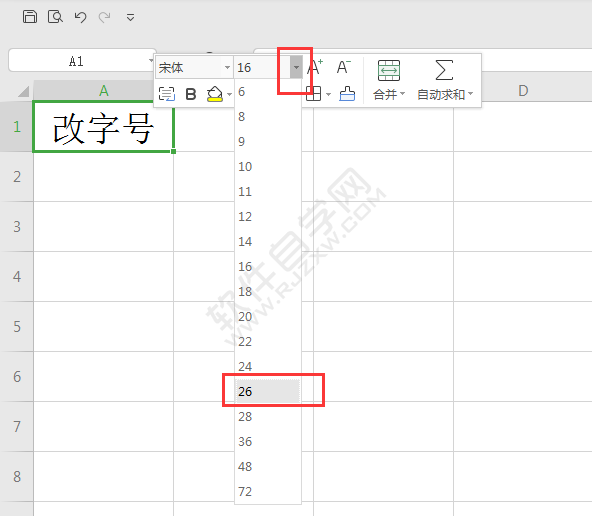Viewport: 592px width, 516px height.
Task: Click the borders grid icon
Action: tap(313, 94)
